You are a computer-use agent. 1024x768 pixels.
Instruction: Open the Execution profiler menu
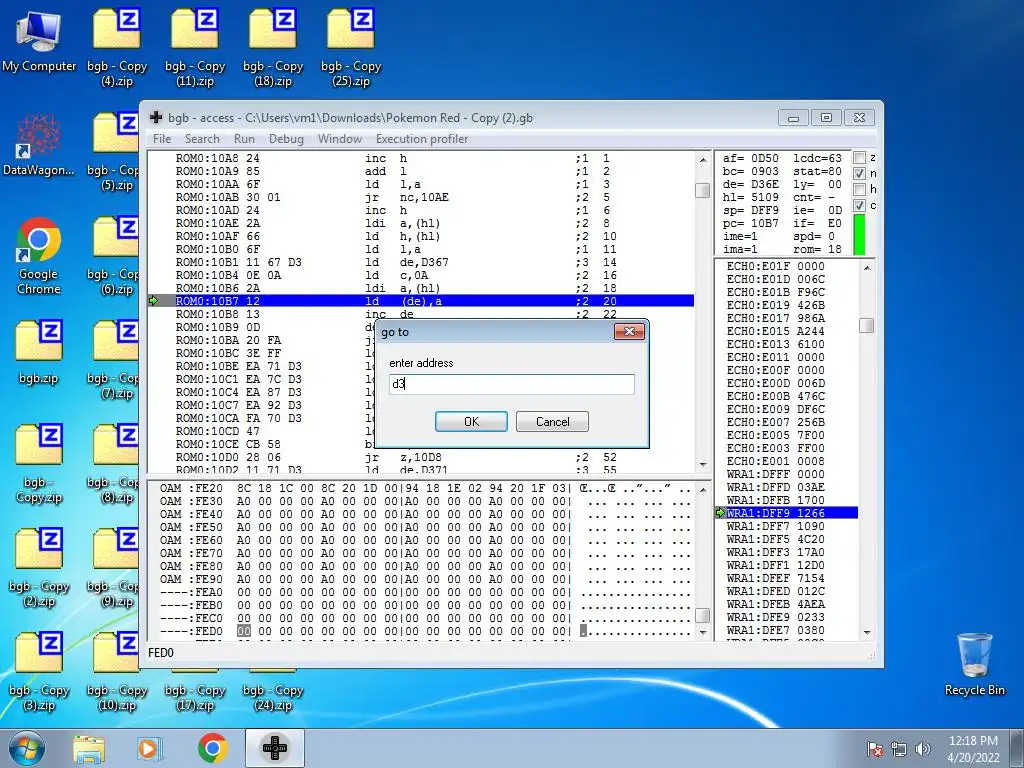pos(422,138)
